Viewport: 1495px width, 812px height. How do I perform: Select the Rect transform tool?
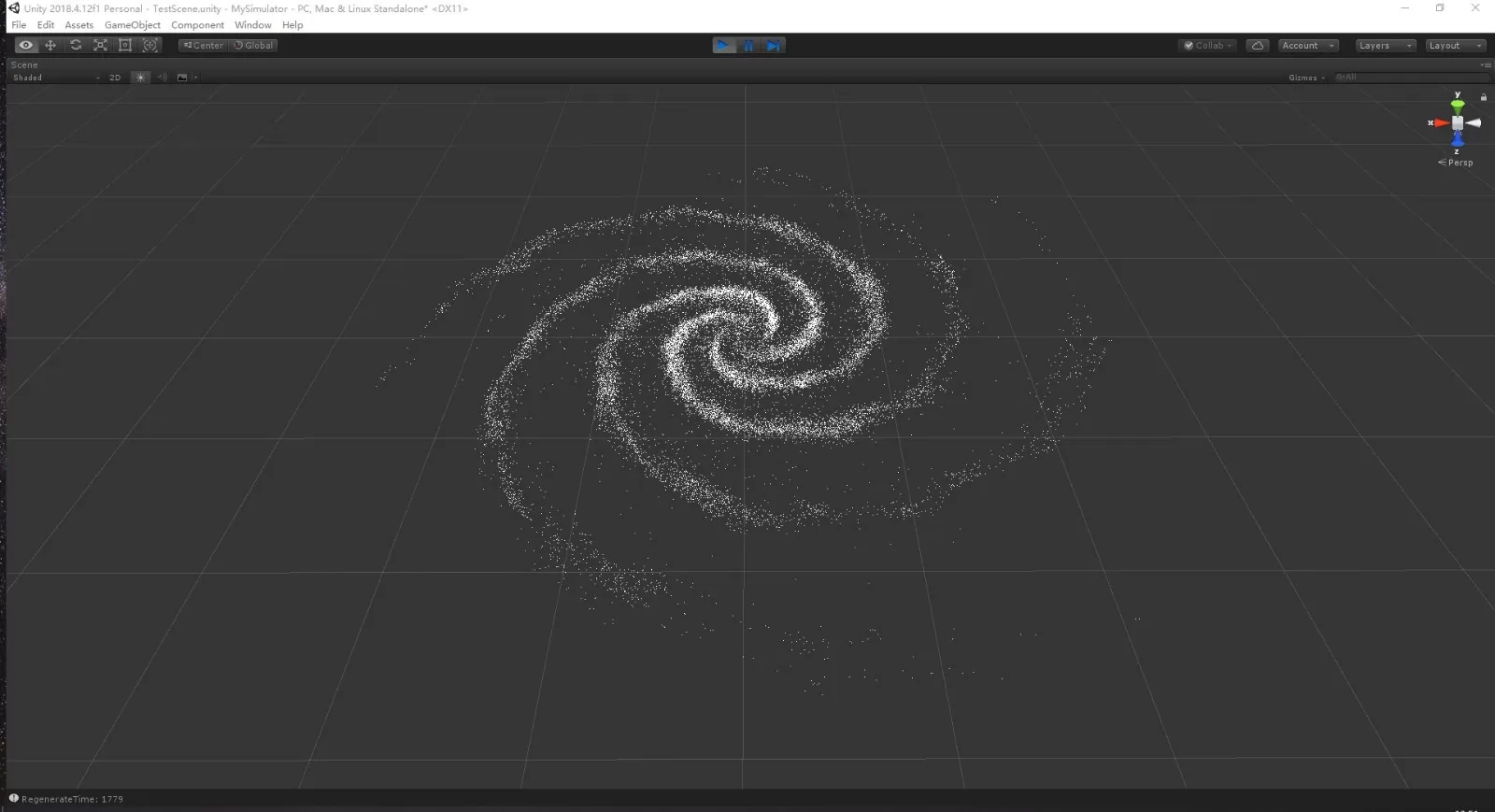click(x=125, y=45)
